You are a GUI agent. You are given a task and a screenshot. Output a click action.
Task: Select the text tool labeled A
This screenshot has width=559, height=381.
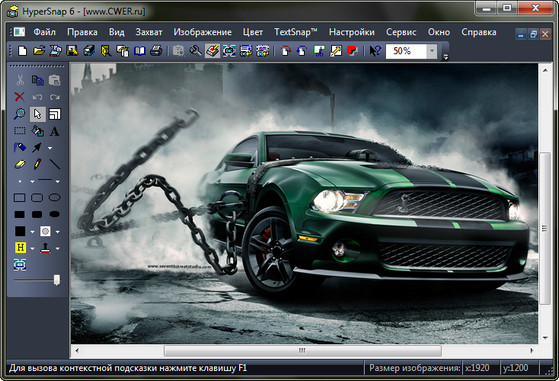54,131
